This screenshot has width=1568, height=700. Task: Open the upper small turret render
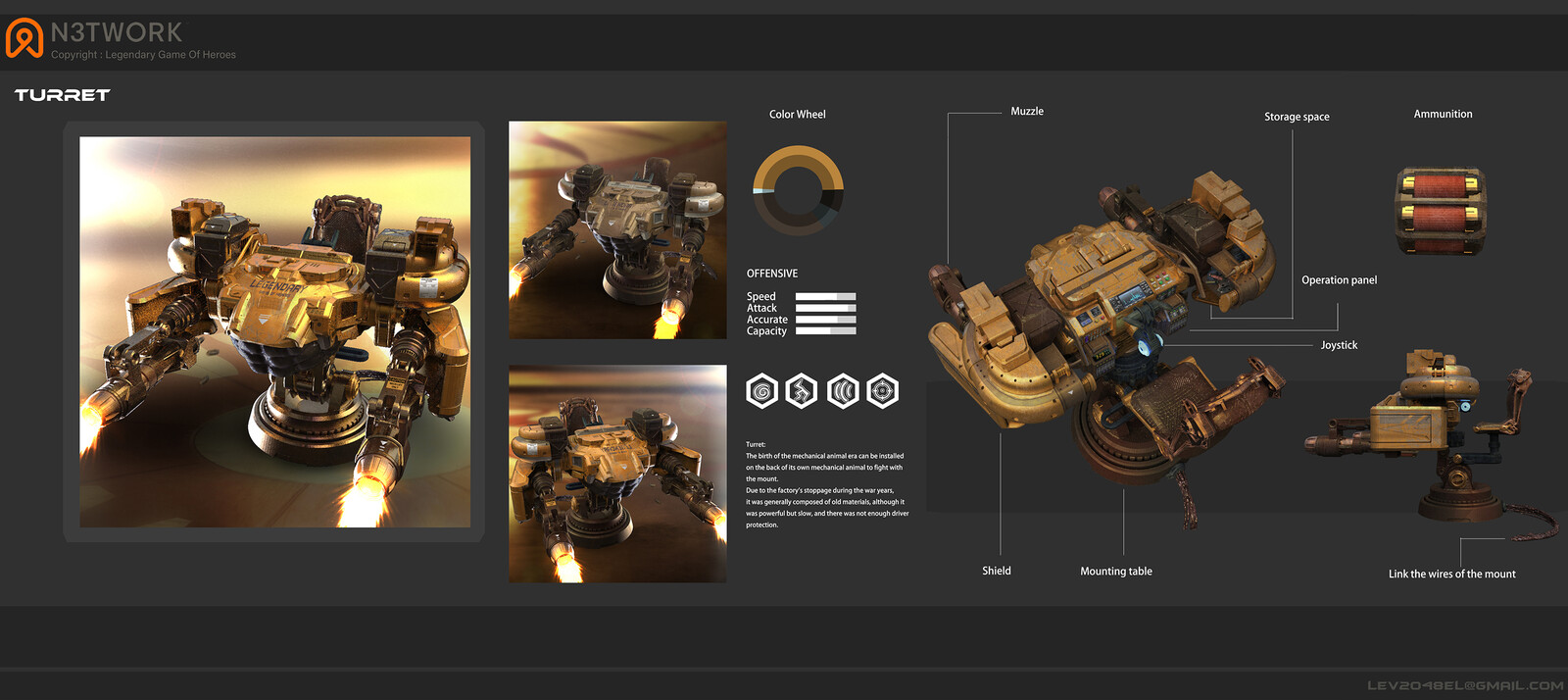coord(617,230)
